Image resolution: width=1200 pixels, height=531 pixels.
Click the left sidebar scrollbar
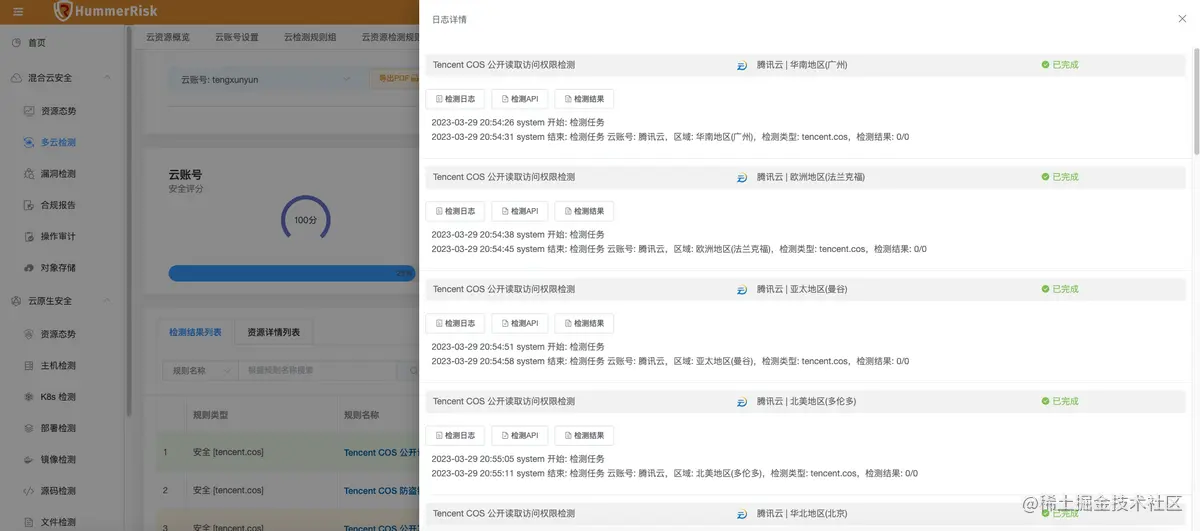[128, 220]
